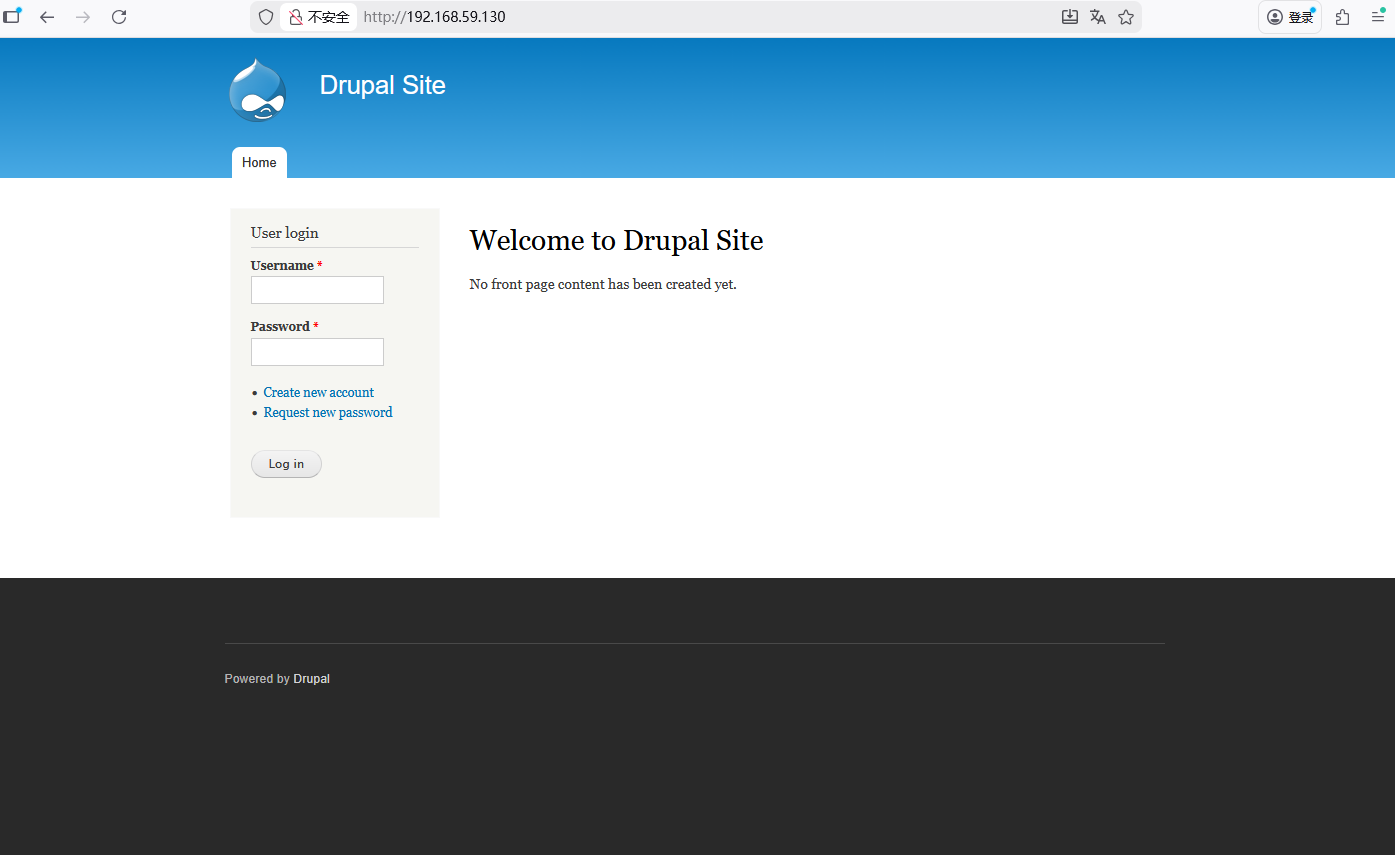Click the 登录 account sign-in button
The height and width of the screenshot is (855, 1395).
pyautogui.click(x=1290, y=17)
